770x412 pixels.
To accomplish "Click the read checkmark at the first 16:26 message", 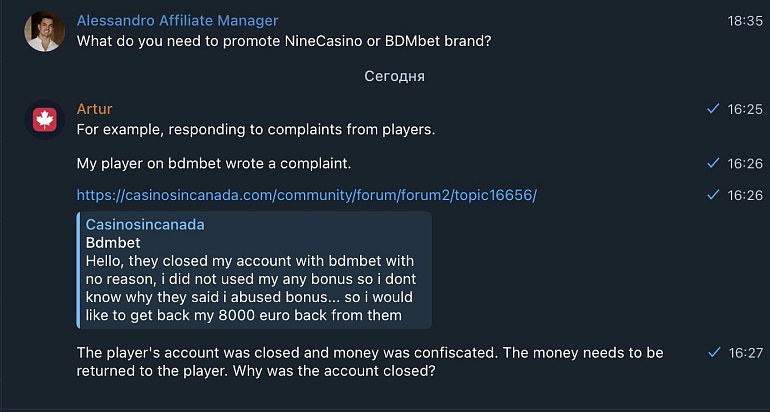I will click(x=713, y=163).
